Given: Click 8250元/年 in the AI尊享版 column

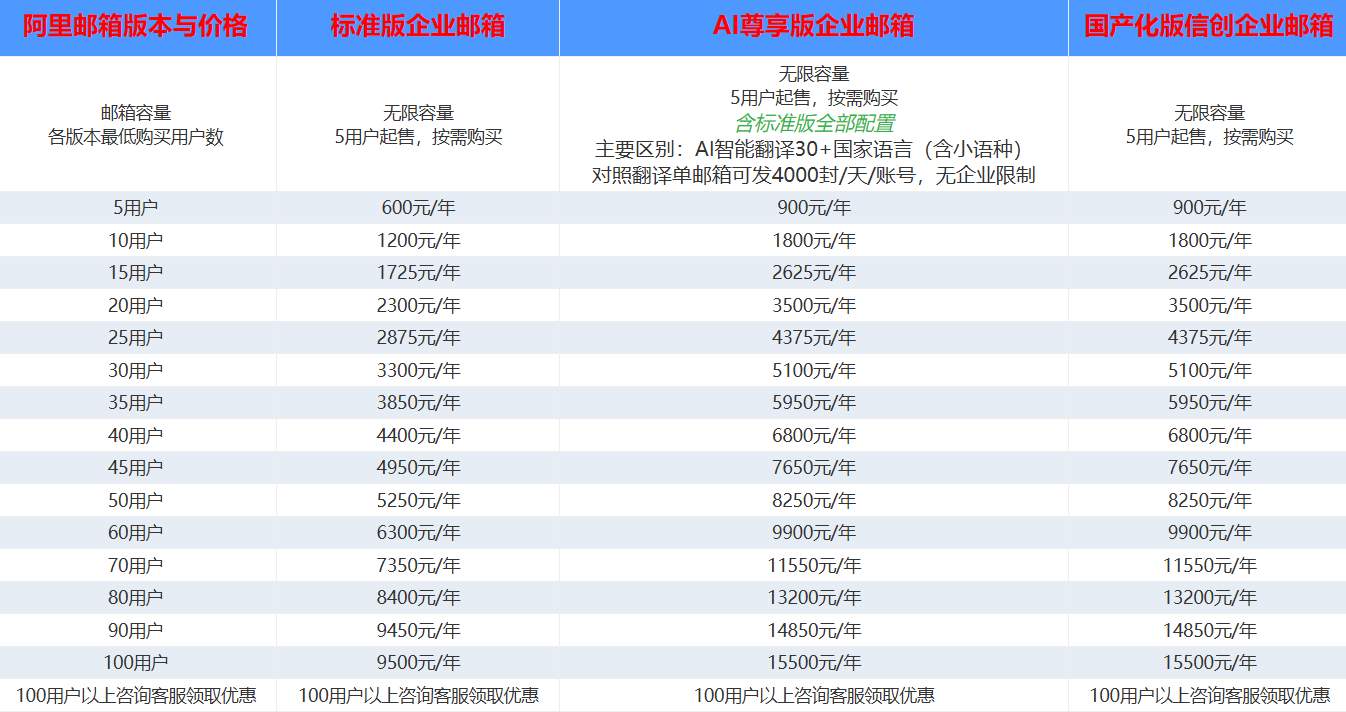Looking at the screenshot, I should click(814, 500).
